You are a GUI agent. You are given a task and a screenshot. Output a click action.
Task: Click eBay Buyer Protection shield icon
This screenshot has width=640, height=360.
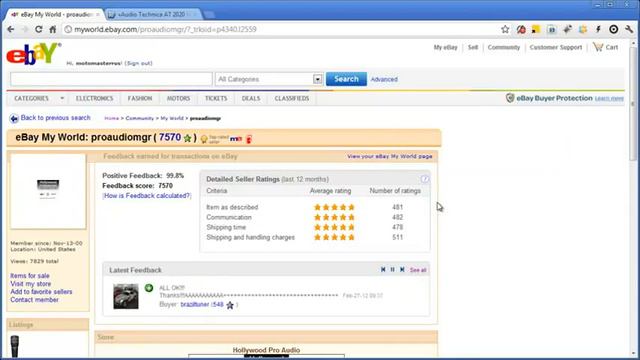(510, 98)
